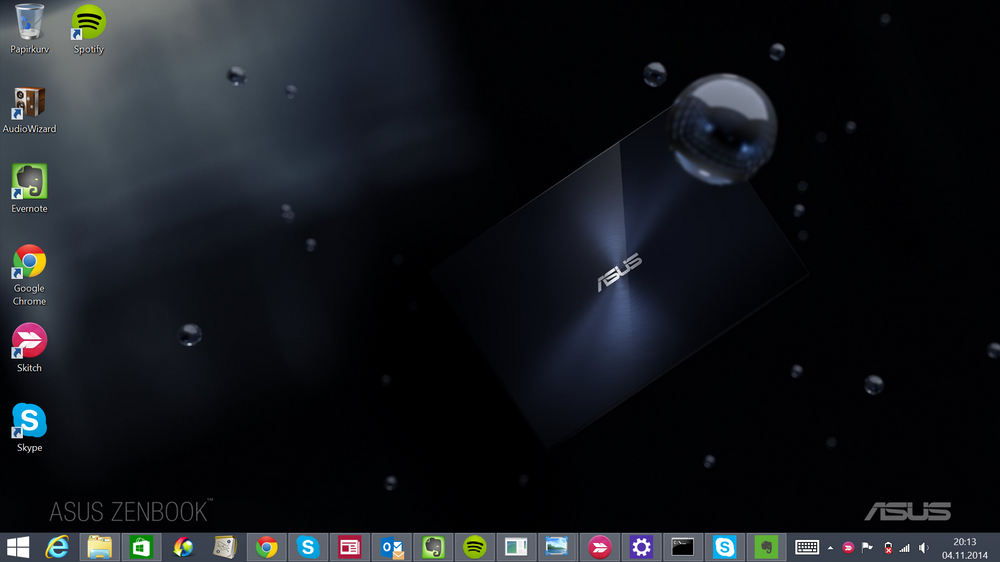Open the AudioWizard desktop shortcut
1000x562 pixels.
click(29, 110)
